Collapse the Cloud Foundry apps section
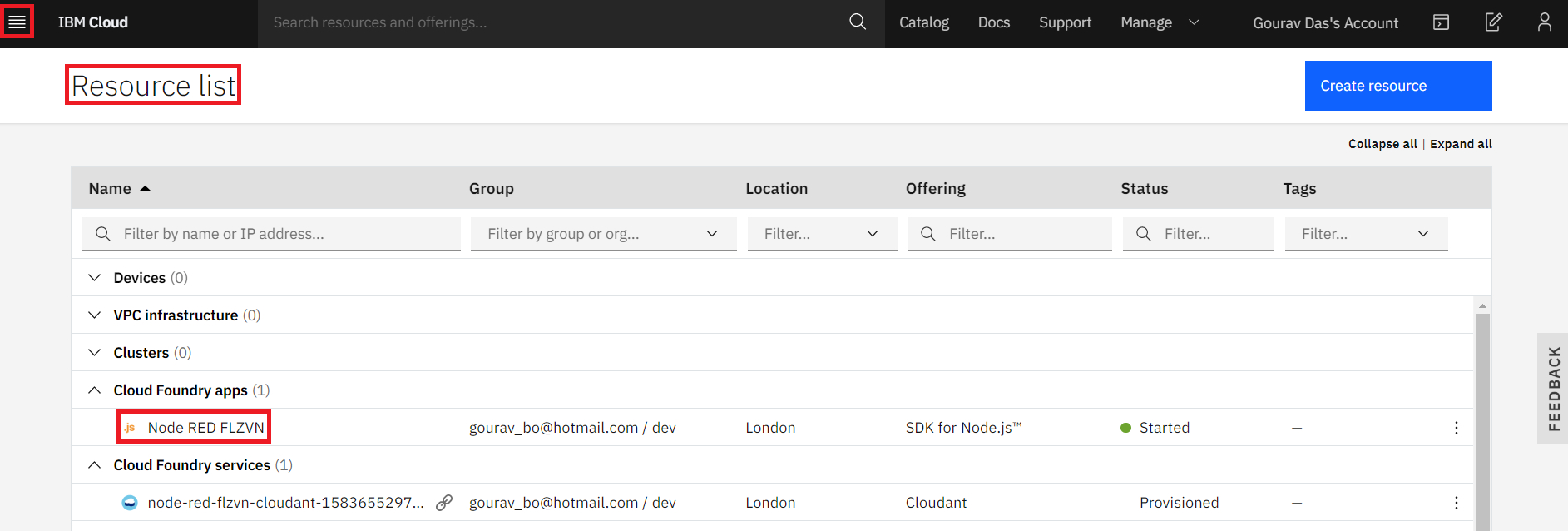Screen dimensions: 1568x531 (95, 390)
